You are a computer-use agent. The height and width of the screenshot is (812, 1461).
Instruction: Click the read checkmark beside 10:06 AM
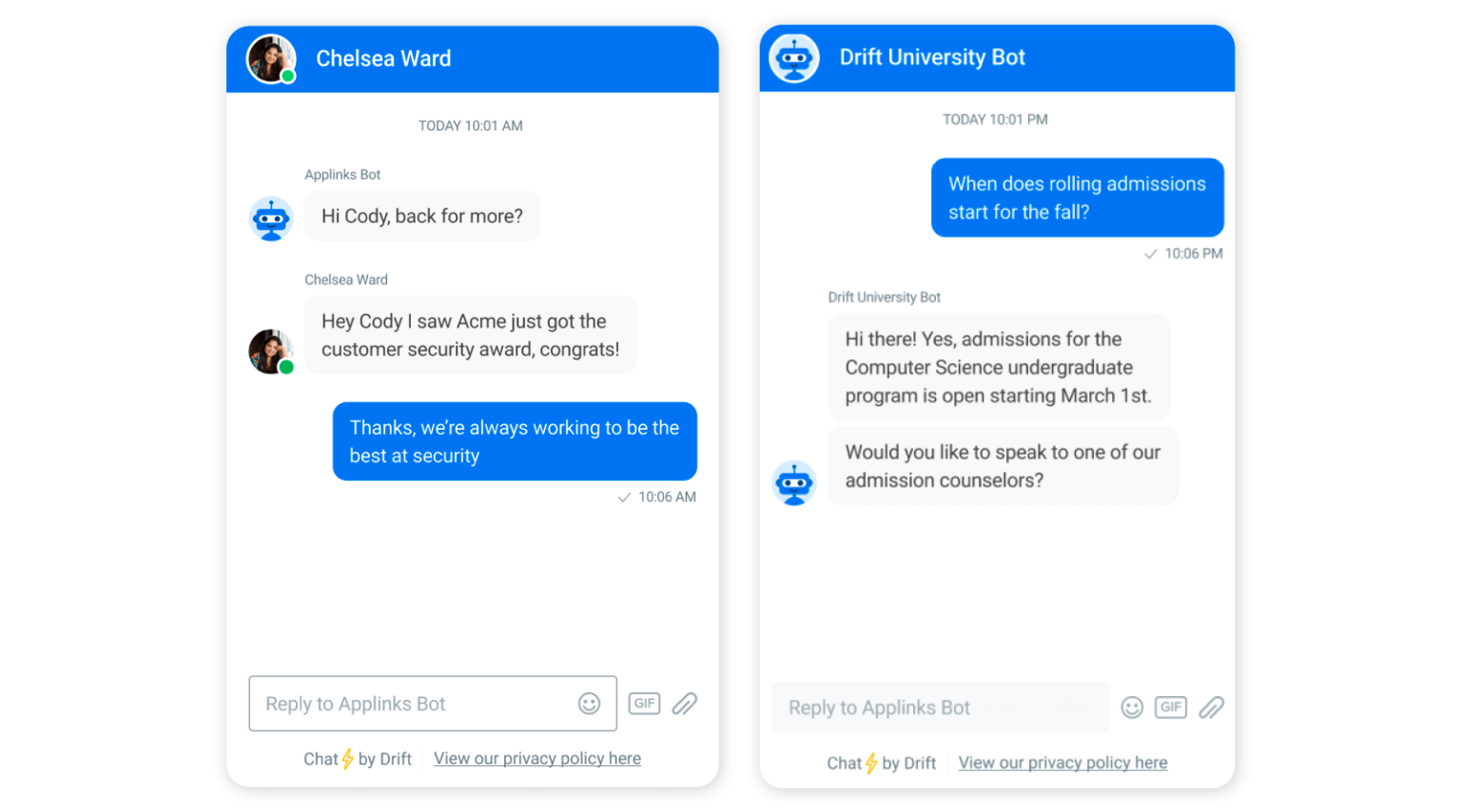626,496
